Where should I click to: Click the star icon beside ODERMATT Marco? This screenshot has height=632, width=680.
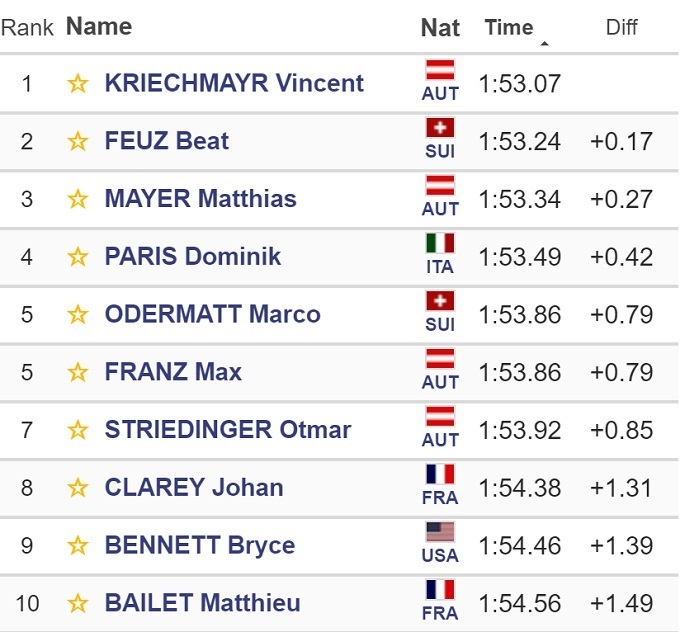coord(78,315)
